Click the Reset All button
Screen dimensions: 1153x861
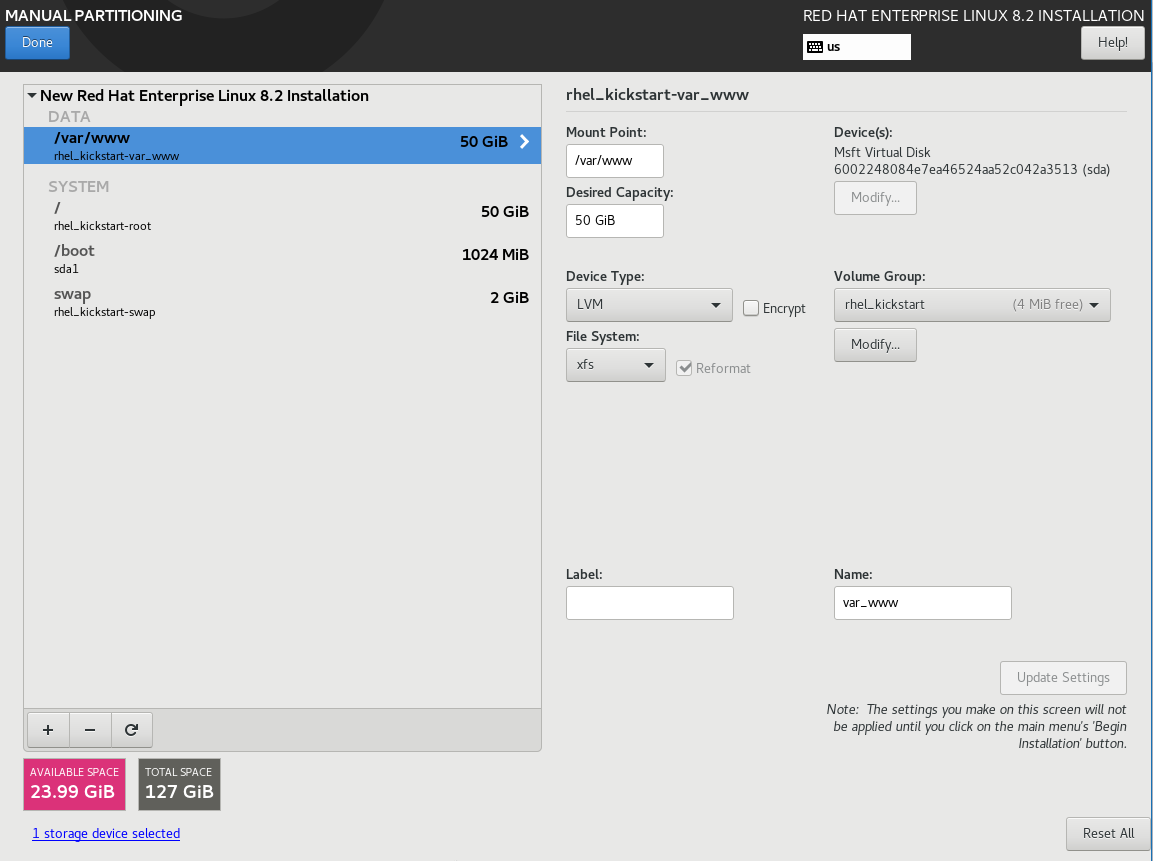point(1108,834)
